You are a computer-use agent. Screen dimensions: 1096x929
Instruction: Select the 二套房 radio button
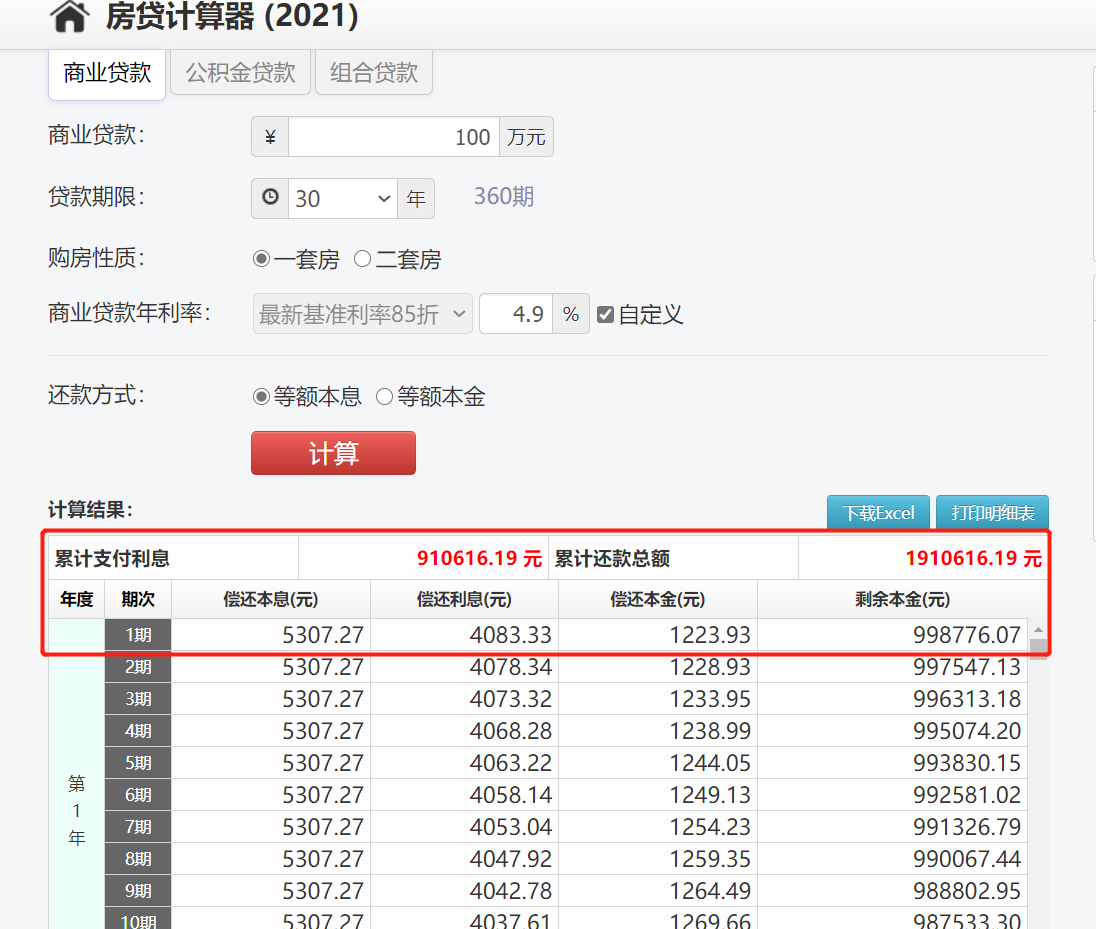click(362, 258)
